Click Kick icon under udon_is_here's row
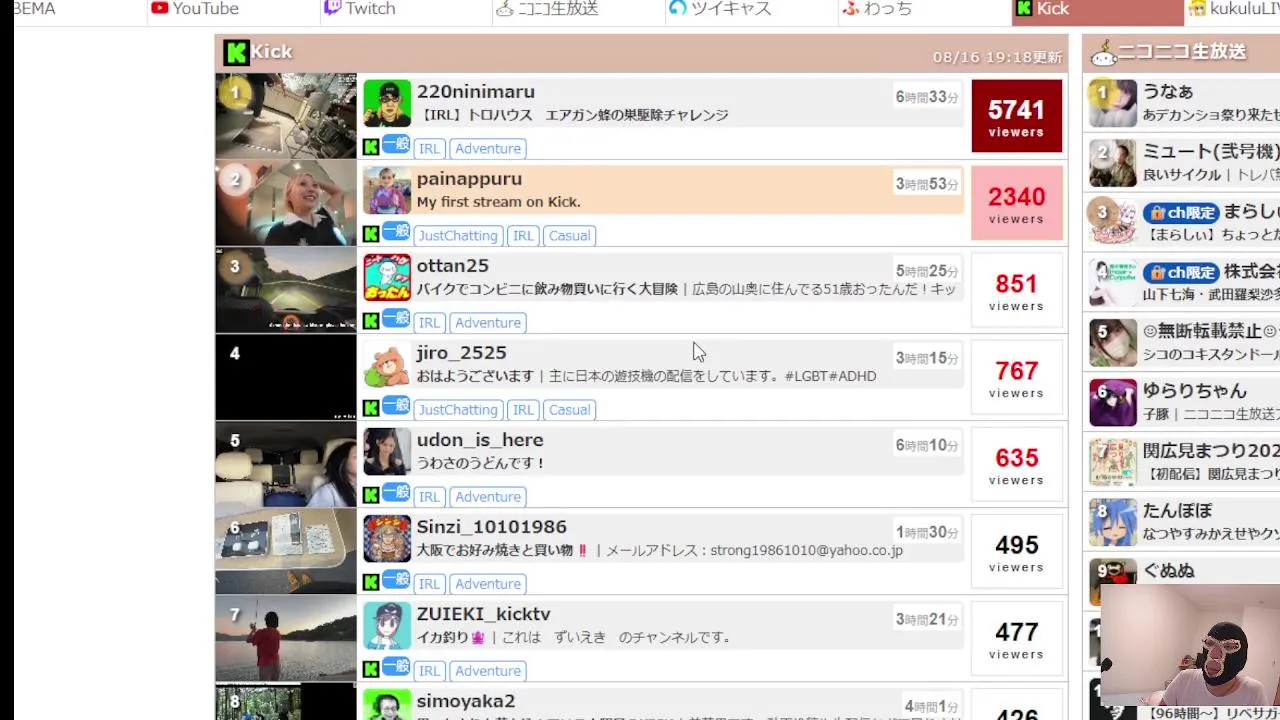The width and height of the screenshot is (1280, 720). click(371, 496)
